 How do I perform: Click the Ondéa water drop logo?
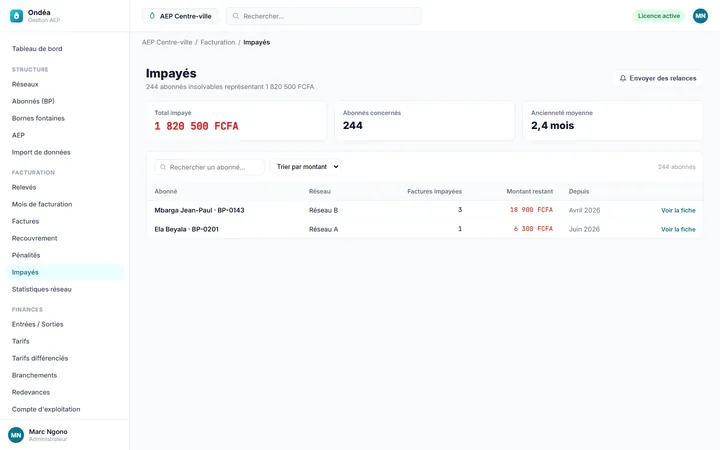point(16,16)
